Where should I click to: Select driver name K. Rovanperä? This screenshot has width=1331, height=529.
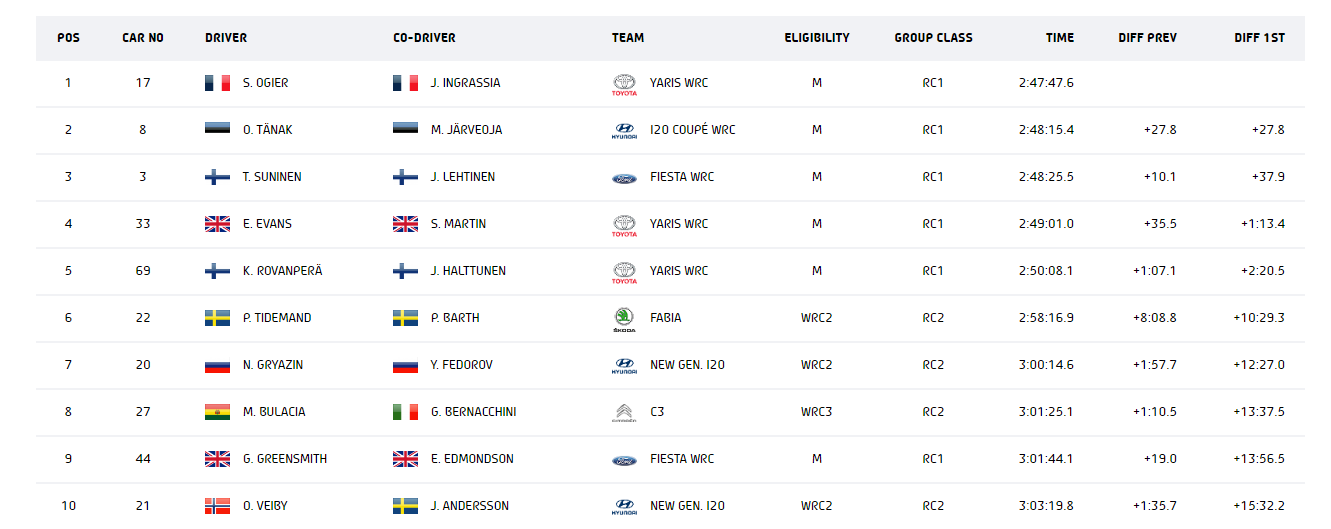click(282, 271)
